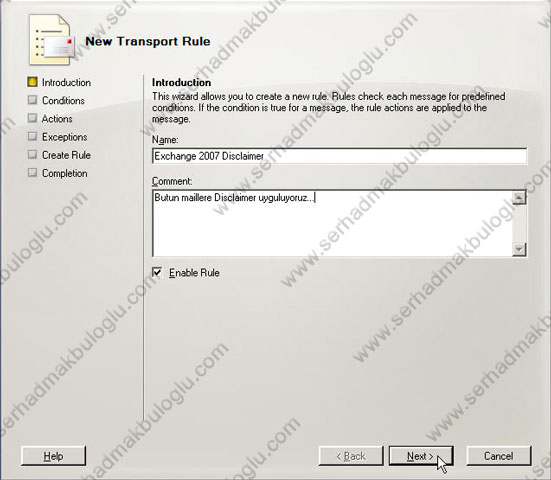Click the comment box scroll down arrow

[x=519, y=249]
